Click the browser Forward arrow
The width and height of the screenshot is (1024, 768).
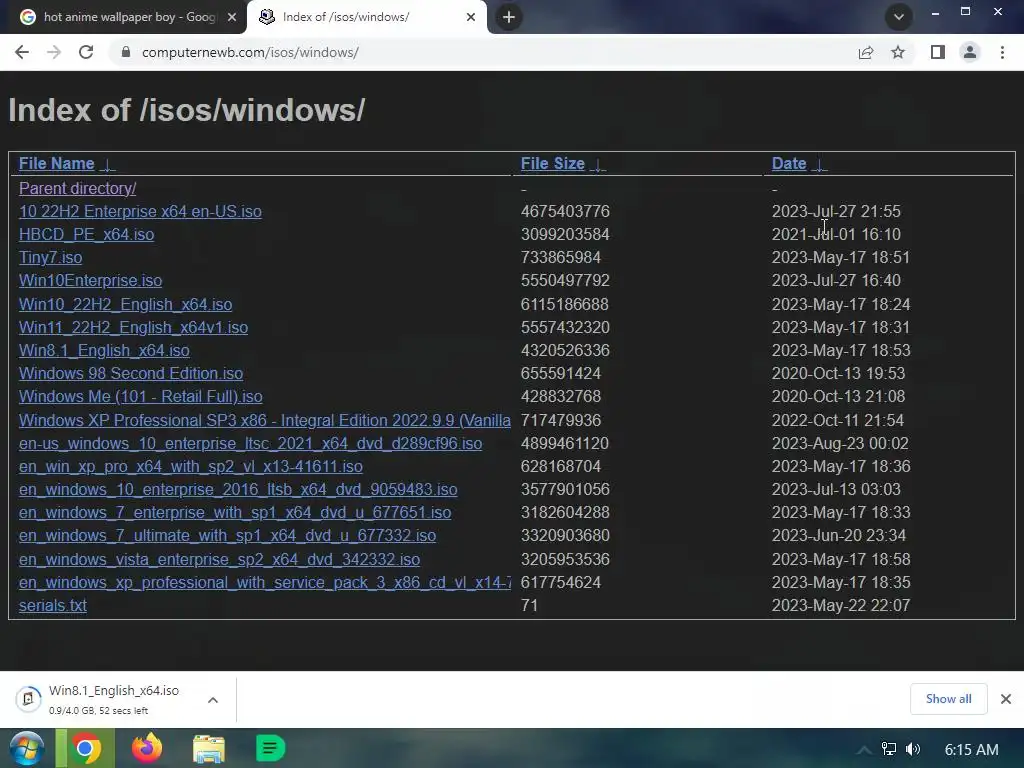54,52
